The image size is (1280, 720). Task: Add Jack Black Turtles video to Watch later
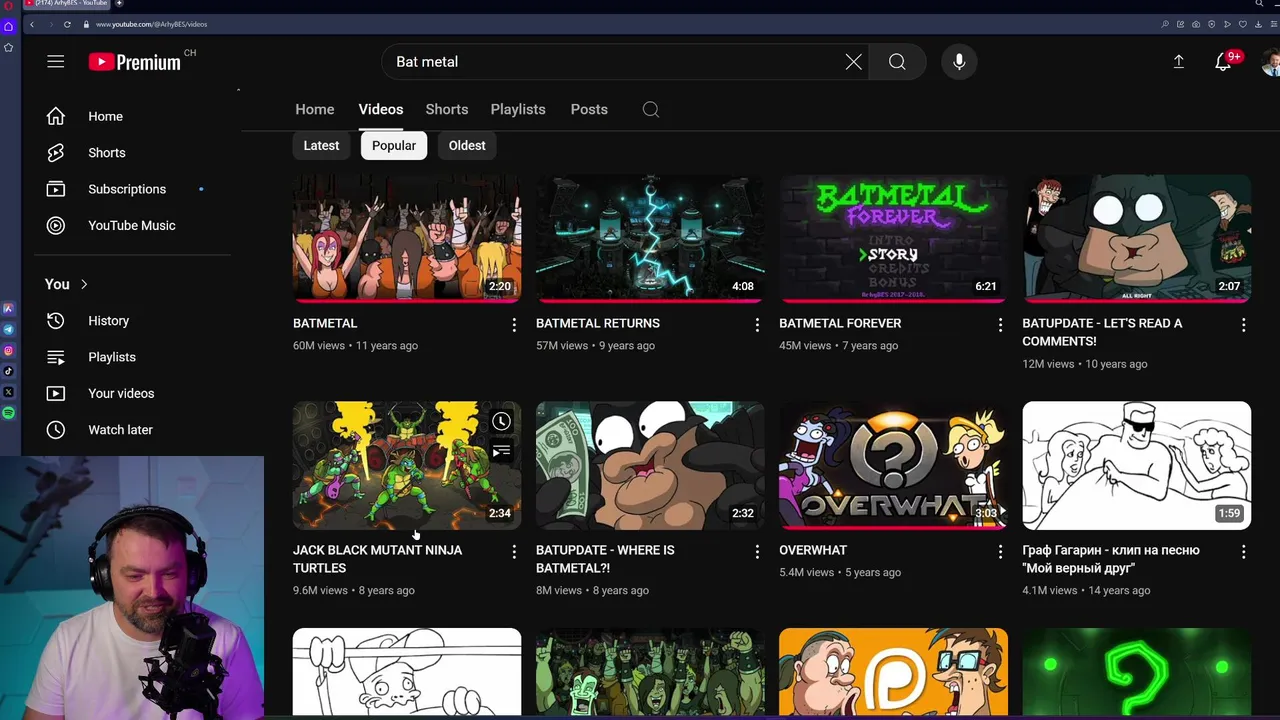point(501,422)
